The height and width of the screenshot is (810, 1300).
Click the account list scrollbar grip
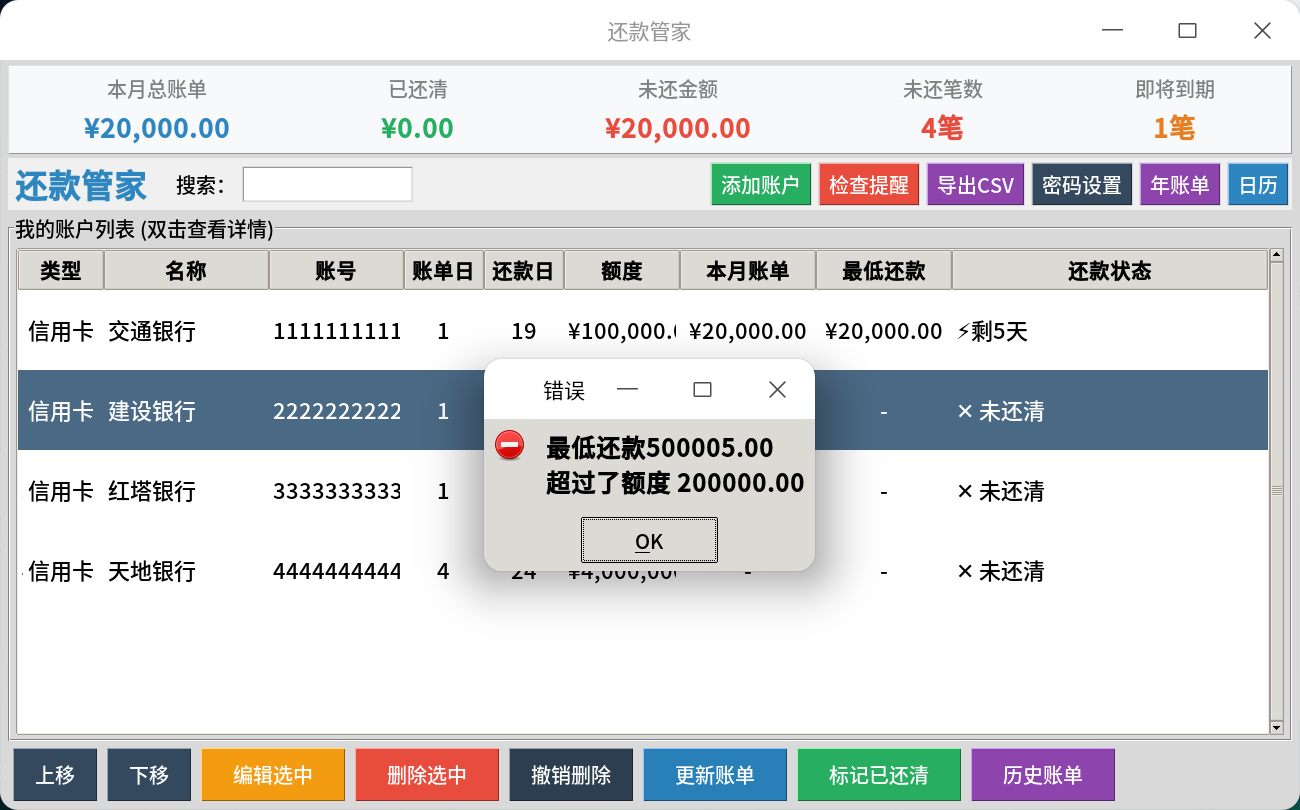coord(1276,491)
